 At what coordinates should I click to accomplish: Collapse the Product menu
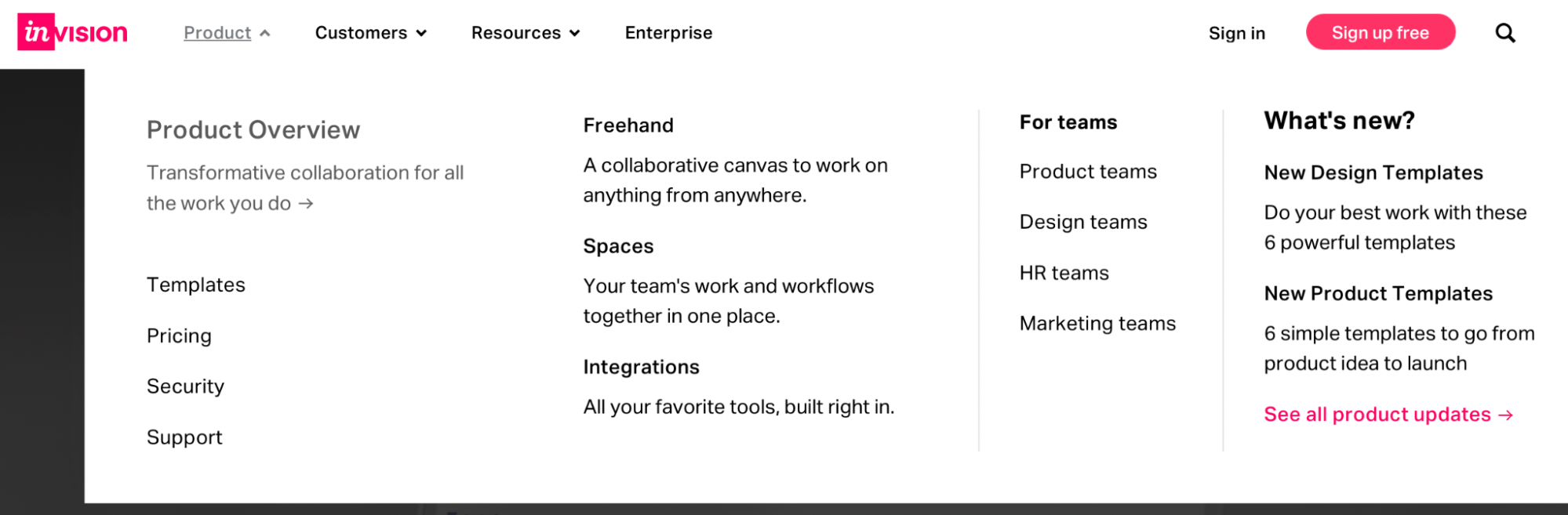tap(226, 33)
